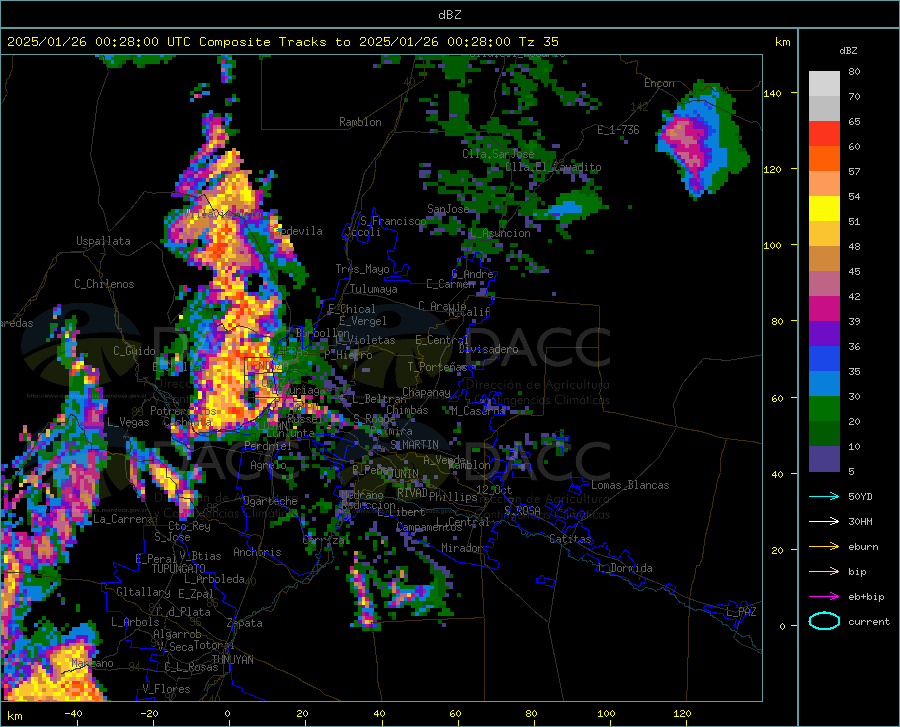Click the cyan 'current' ellipse symbol
Viewport: 900px width, 727px height.
click(x=824, y=621)
